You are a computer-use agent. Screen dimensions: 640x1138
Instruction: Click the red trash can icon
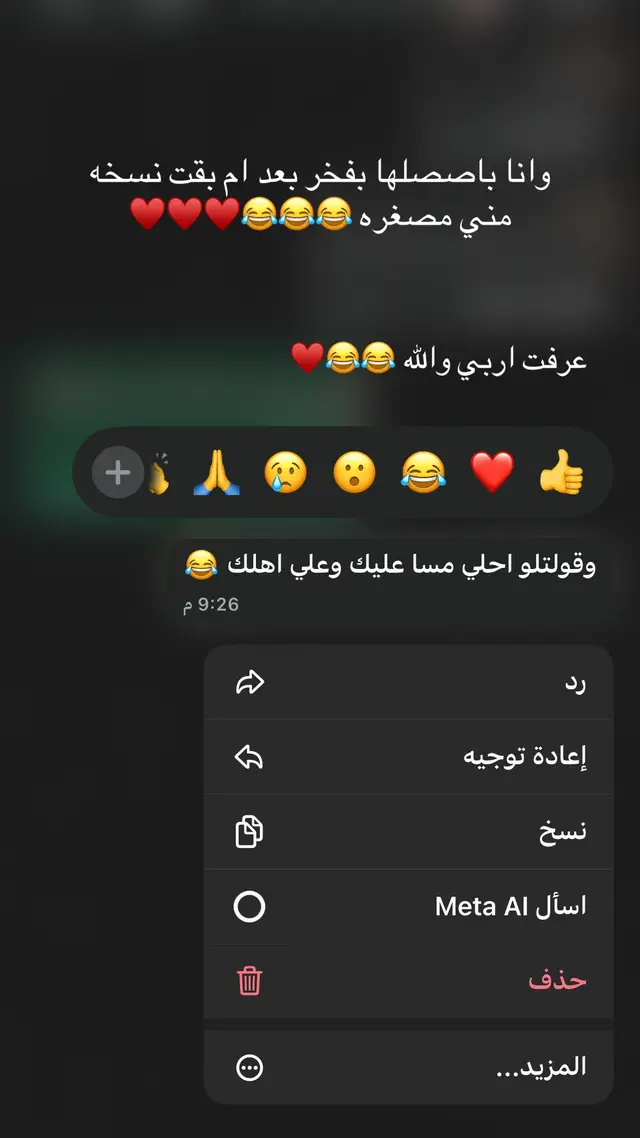[250, 982]
